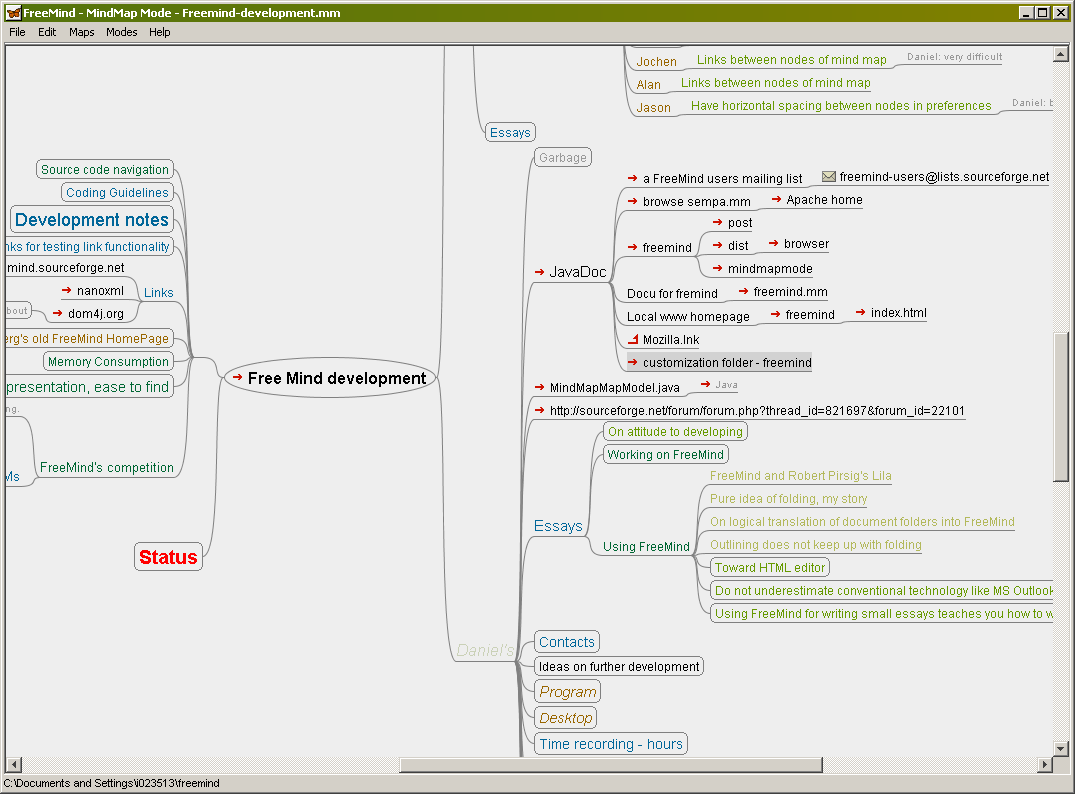Open the Apache home link
This screenshot has height=794, width=1075.
tap(824, 200)
